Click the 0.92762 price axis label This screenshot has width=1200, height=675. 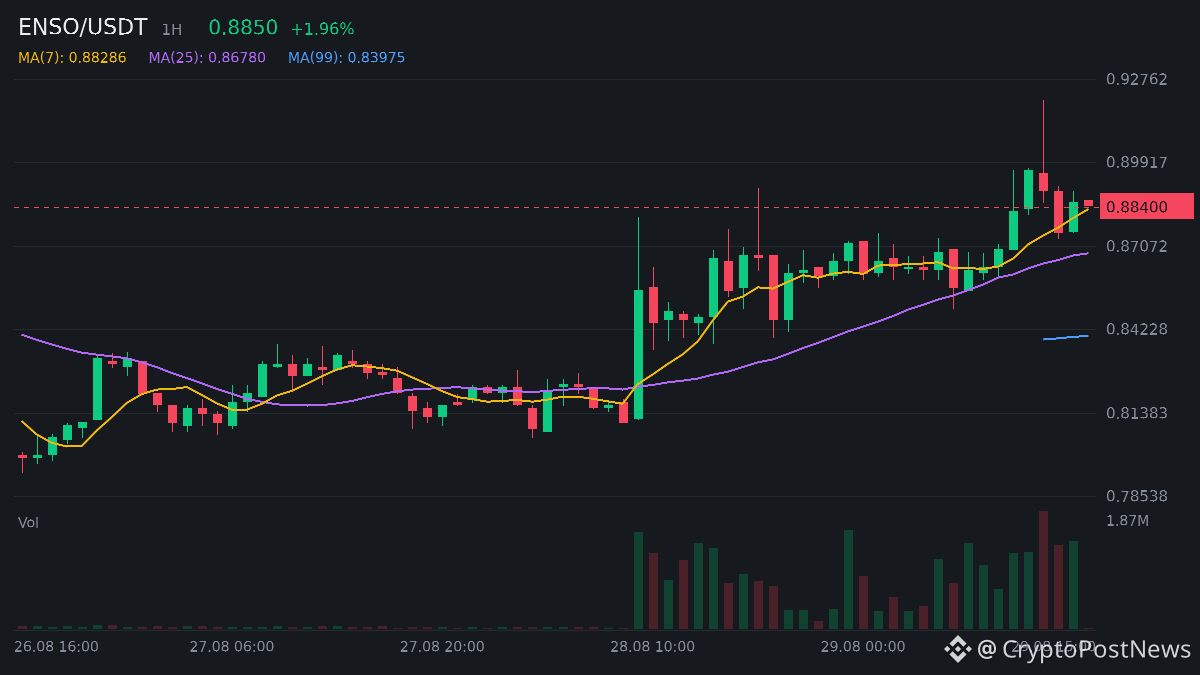pos(1137,79)
